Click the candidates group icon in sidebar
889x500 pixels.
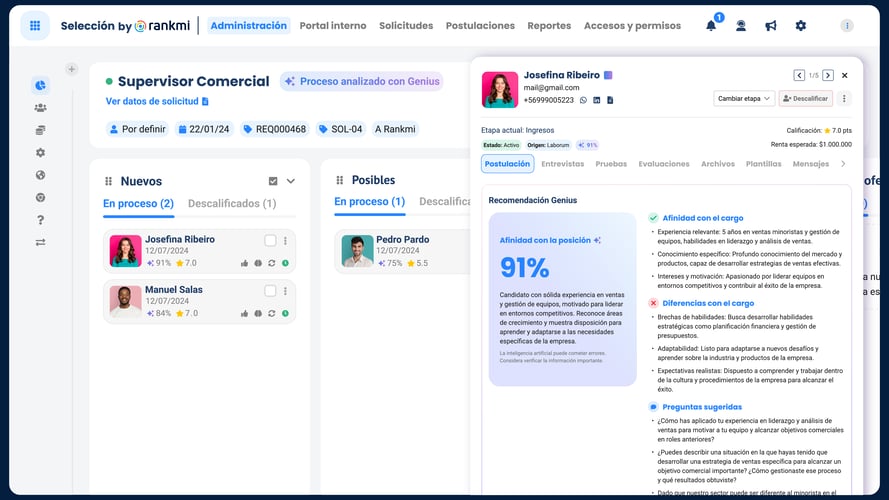pyautogui.click(x=40, y=108)
